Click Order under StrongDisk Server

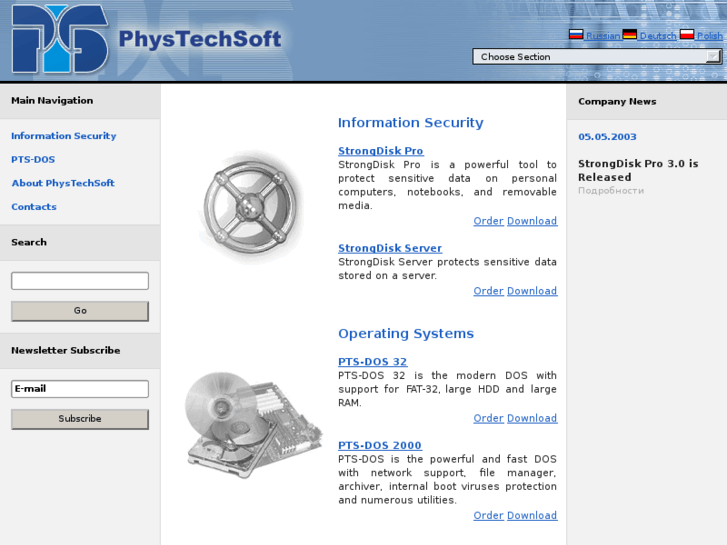pos(488,291)
